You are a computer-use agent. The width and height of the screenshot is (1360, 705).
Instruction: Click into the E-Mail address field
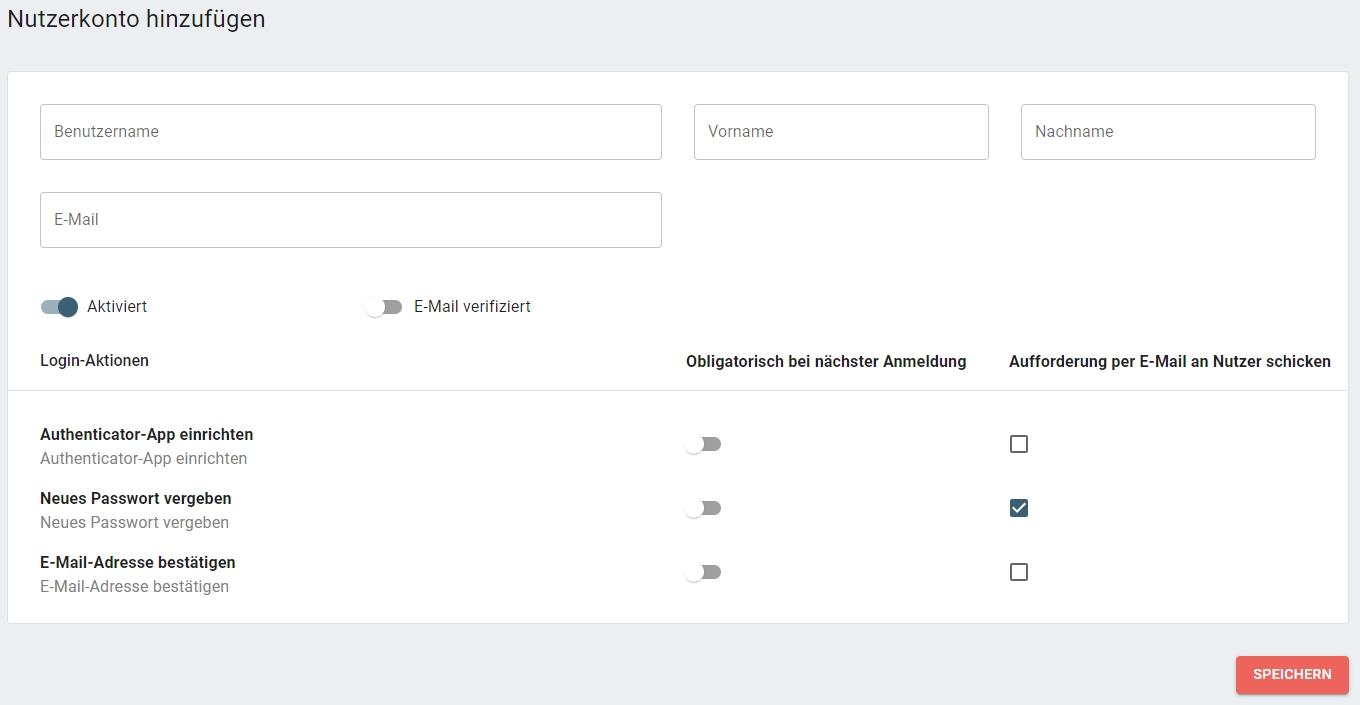point(350,220)
